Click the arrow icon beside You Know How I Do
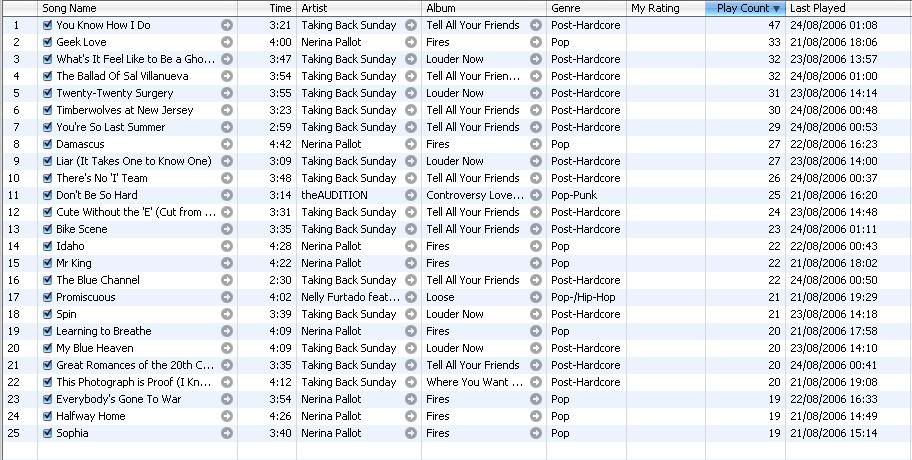 point(227,25)
